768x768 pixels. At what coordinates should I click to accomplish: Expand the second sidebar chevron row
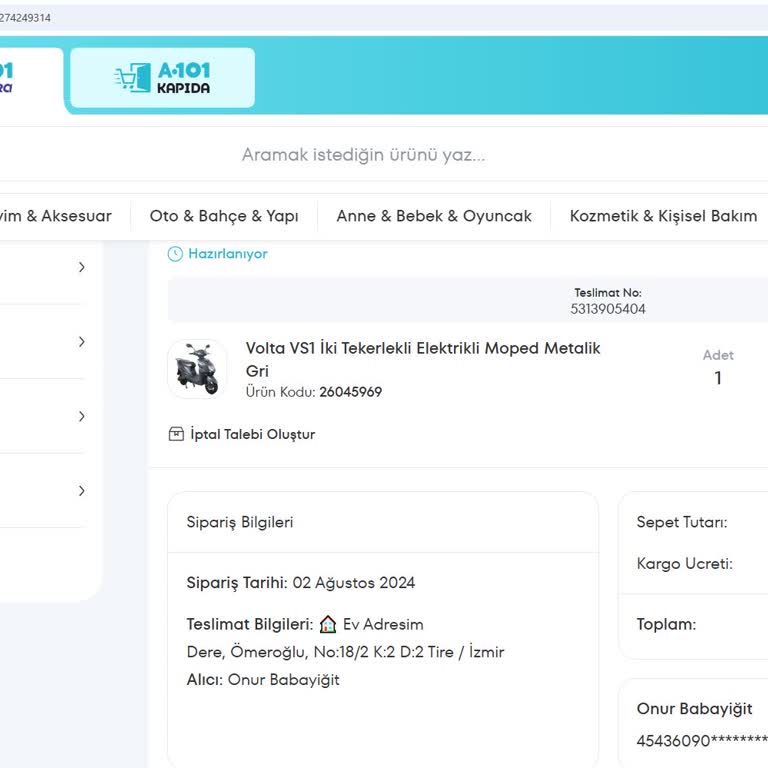tap(81, 342)
